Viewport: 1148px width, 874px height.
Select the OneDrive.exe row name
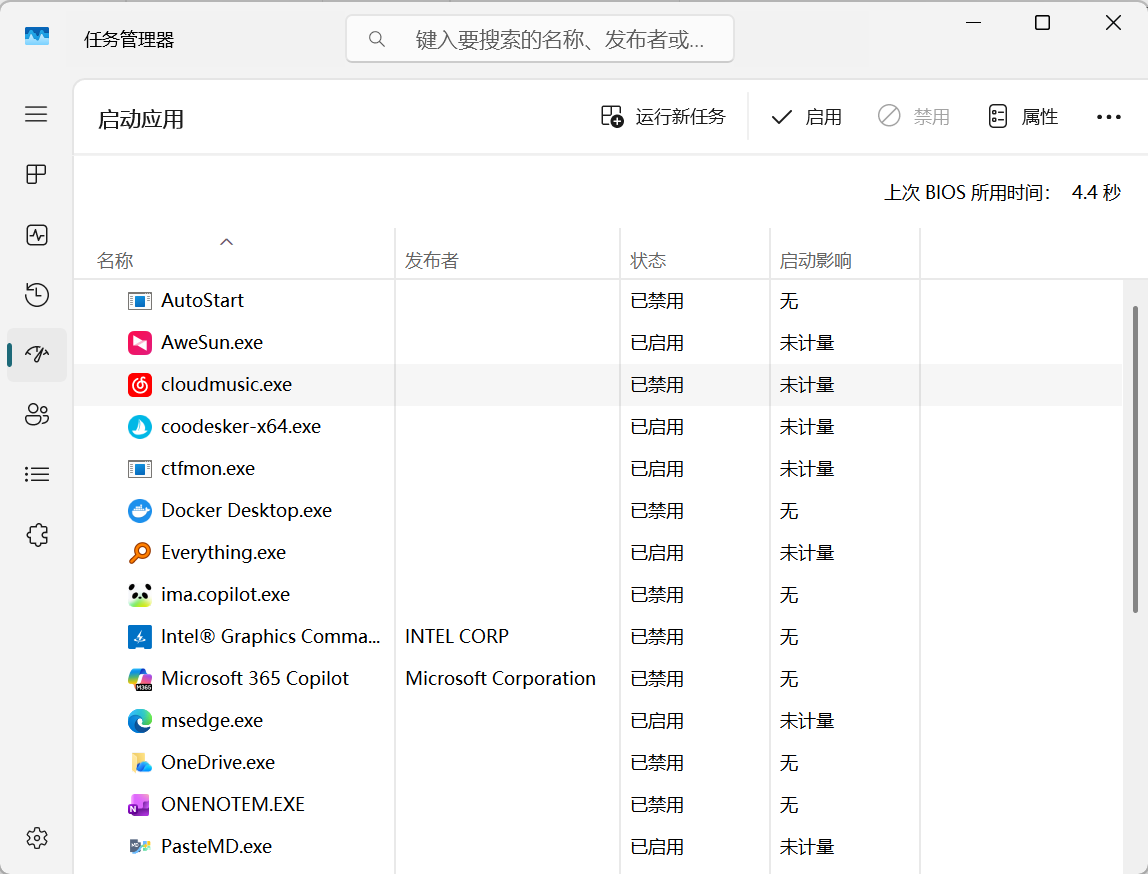coord(217,763)
